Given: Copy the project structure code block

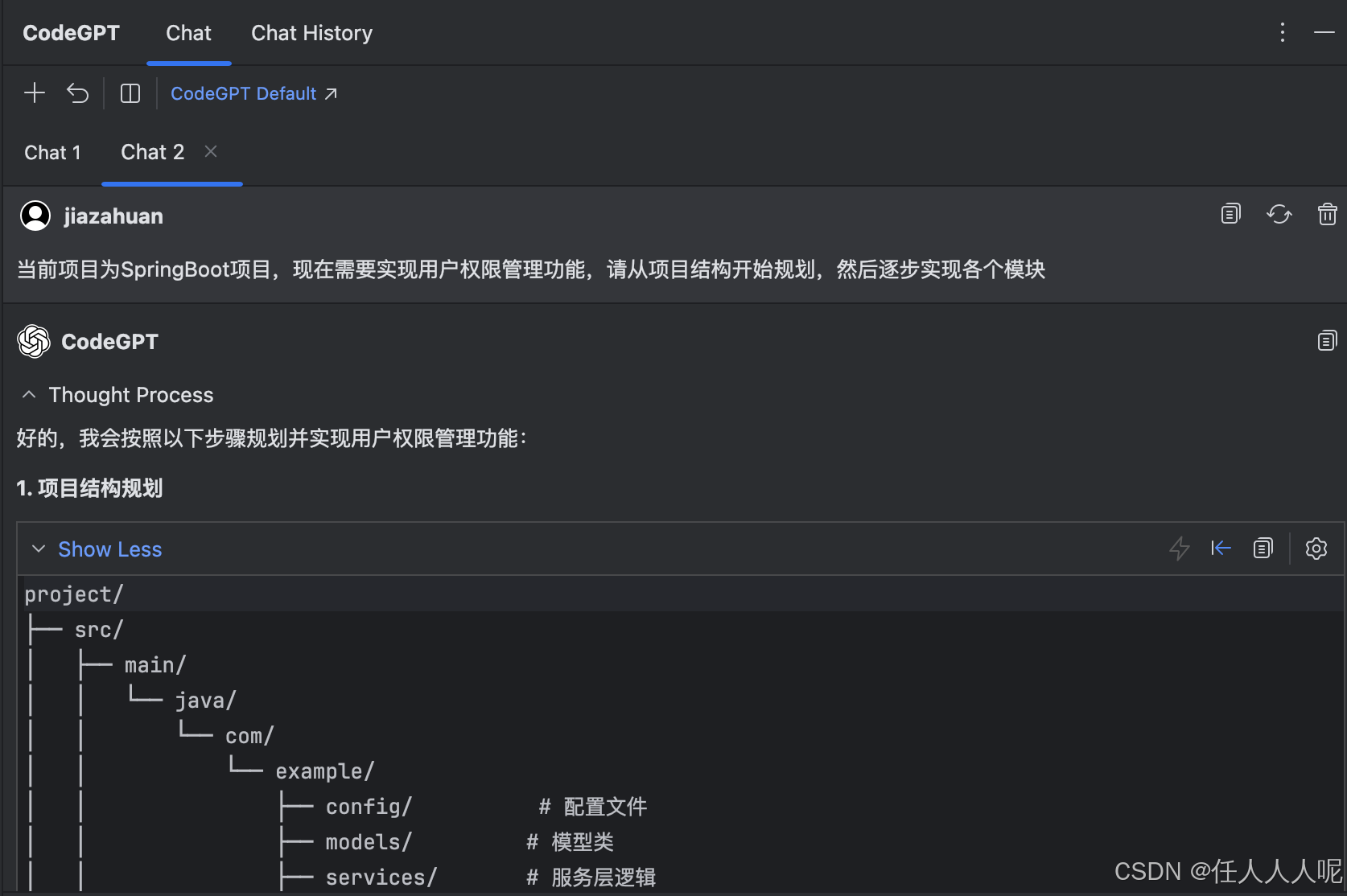Looking at the screenshot, I should point(1263,549).
